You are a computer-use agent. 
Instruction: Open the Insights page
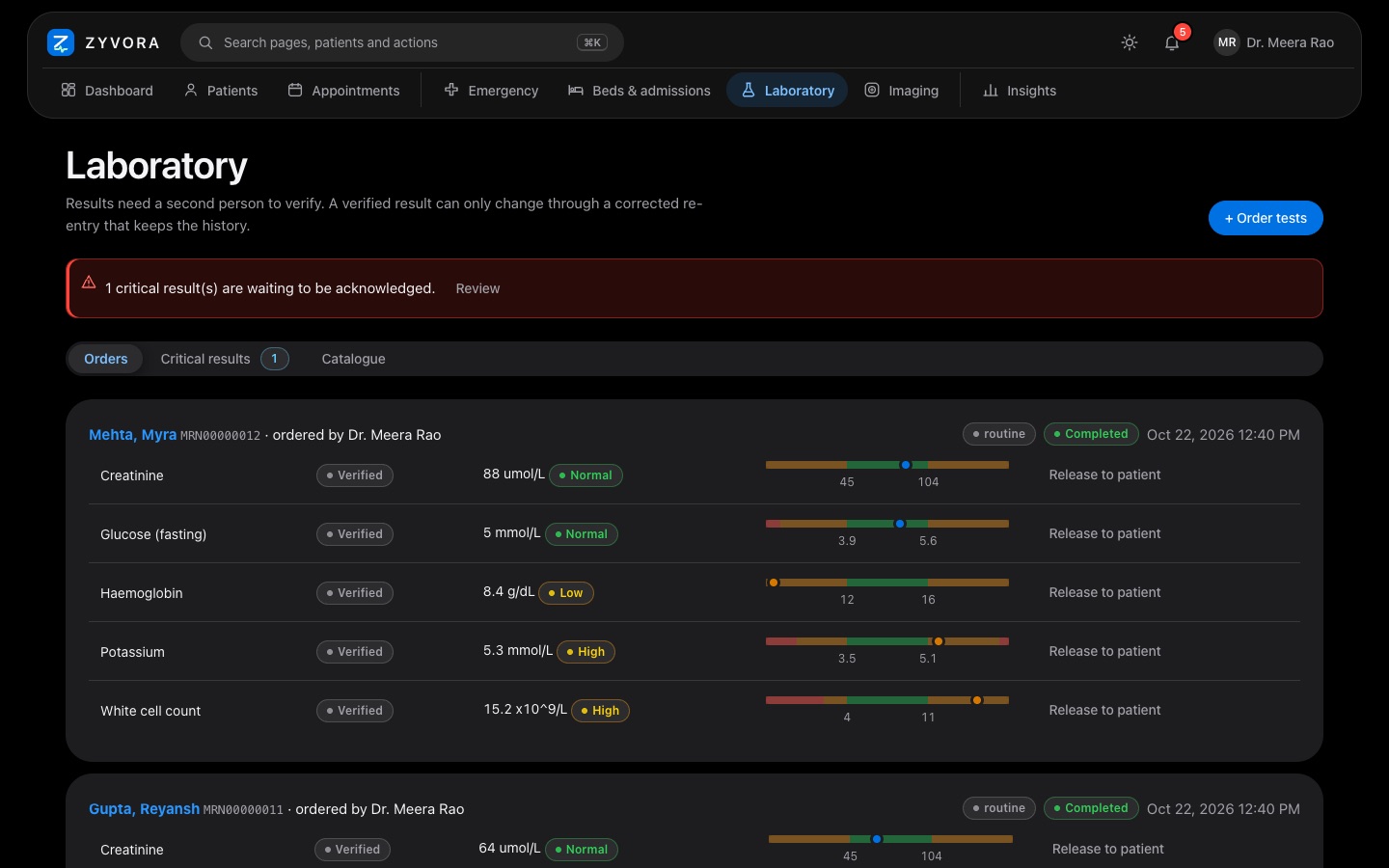point(1020,91)
